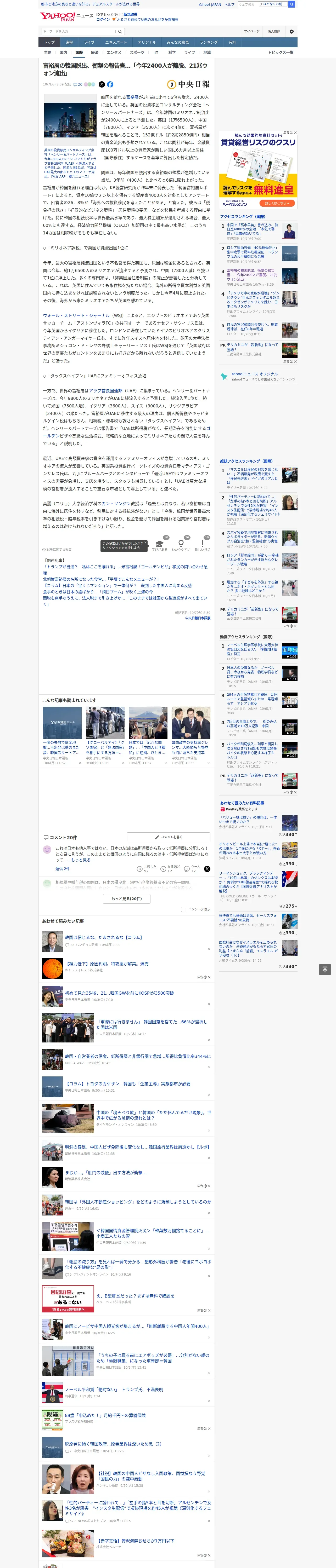The height and width of the screenshot is (1568, 336).
Task: Focus the keyword search field
Action: point(79,31)
